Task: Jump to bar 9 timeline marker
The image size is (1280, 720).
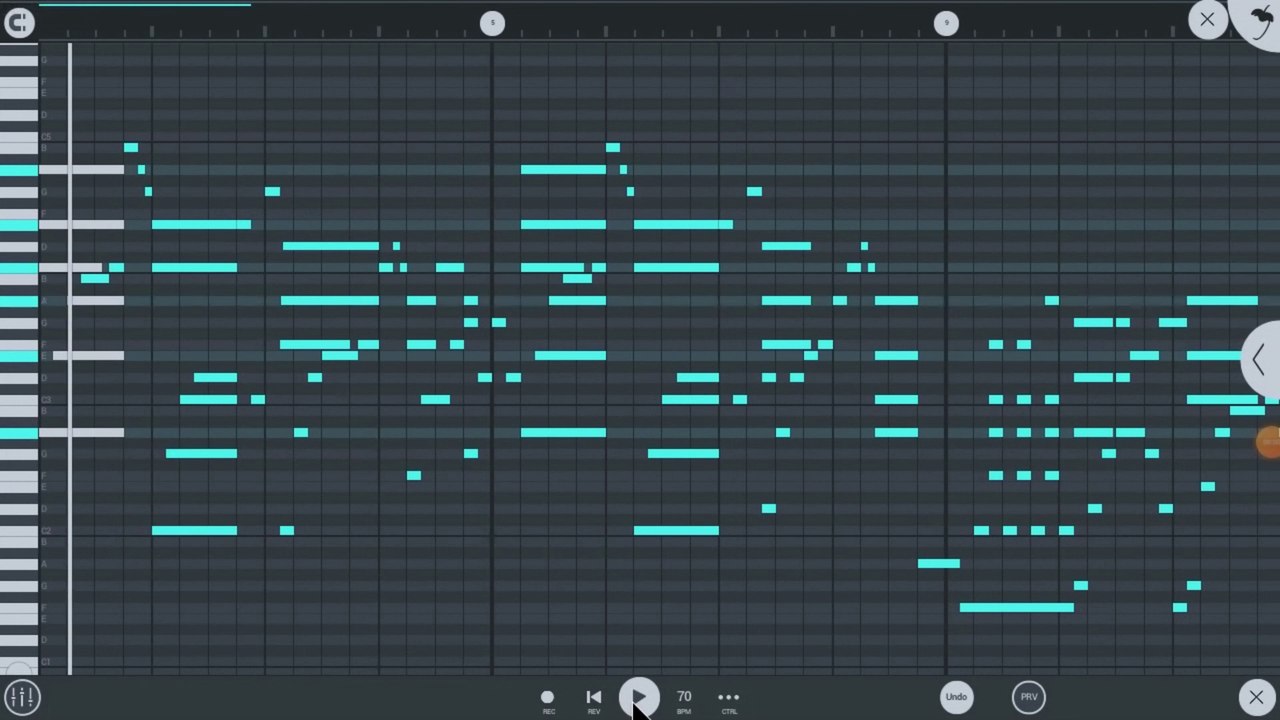Action: click(x=946, y=23)
